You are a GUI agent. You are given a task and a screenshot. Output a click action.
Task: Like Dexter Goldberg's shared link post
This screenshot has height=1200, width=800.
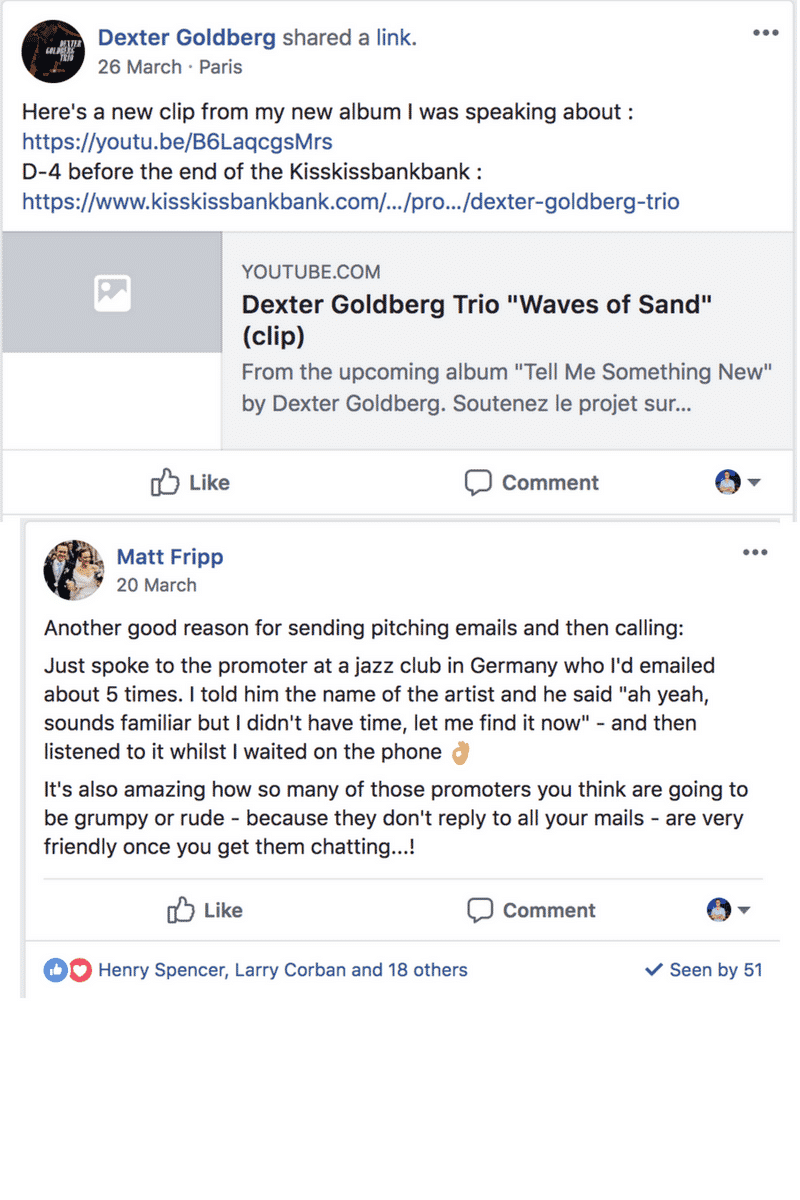point(190,483)
